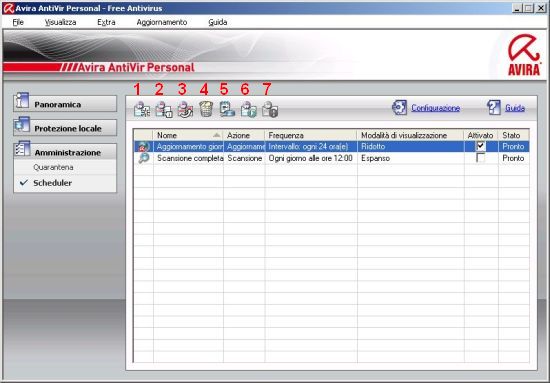Click the 'Scansione' action cell
Viewport: 550px width, 383px height.
tap(244, 158)
